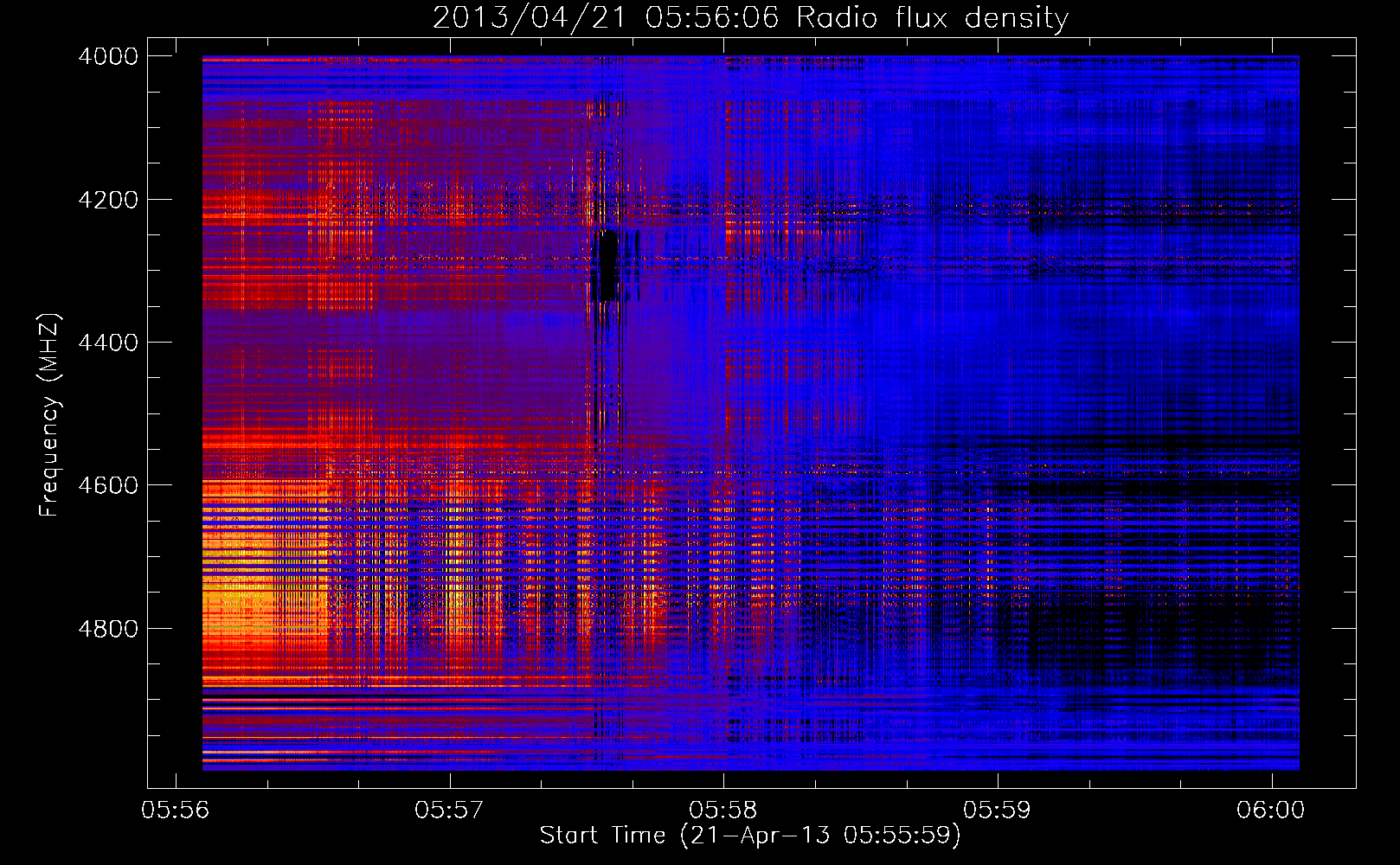Click the 06:00 time tick label
Screen dimensions: 1400x865
(x=1271, y=810)
